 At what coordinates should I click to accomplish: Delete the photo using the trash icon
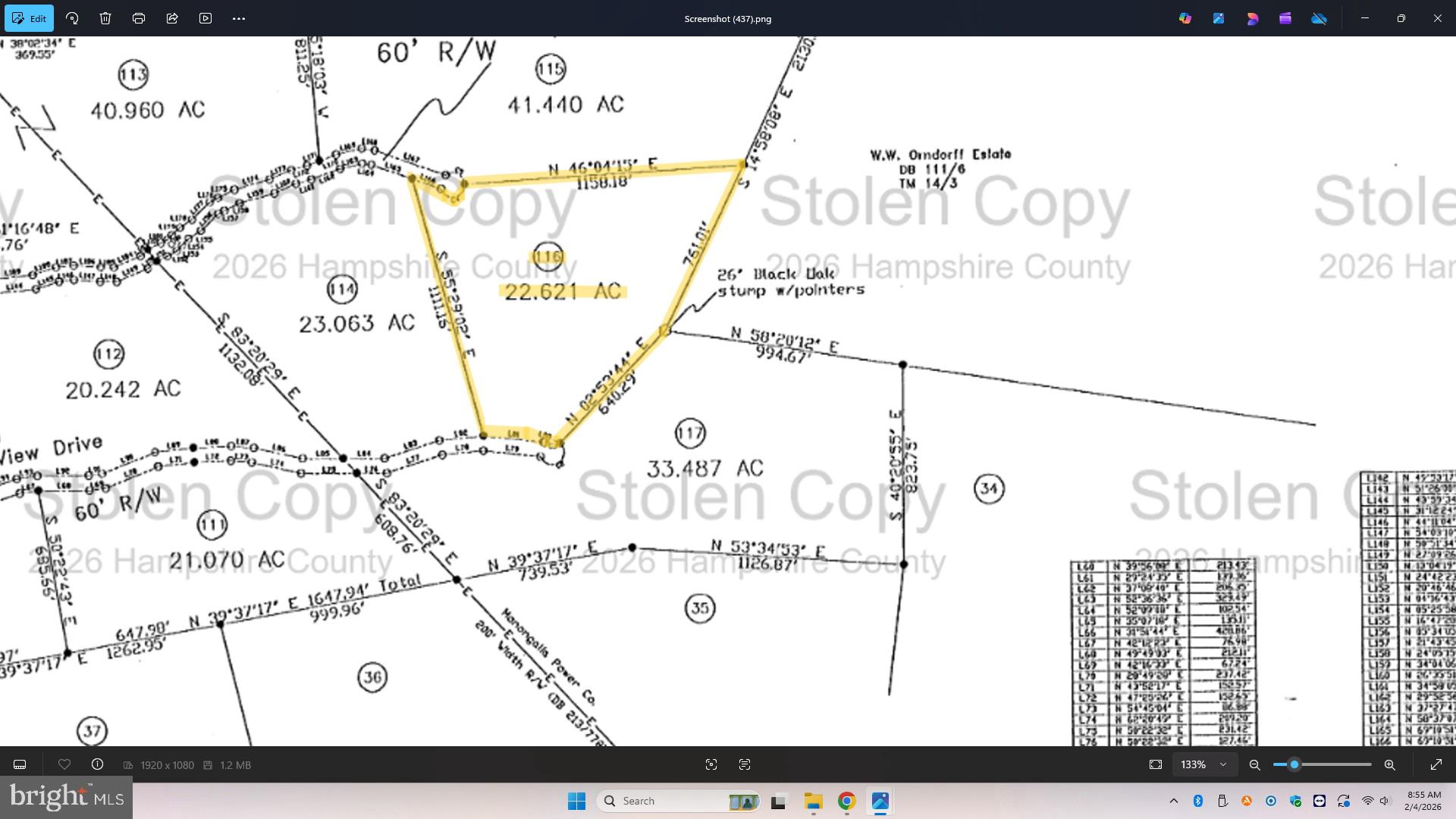click(x=105, y=18)
